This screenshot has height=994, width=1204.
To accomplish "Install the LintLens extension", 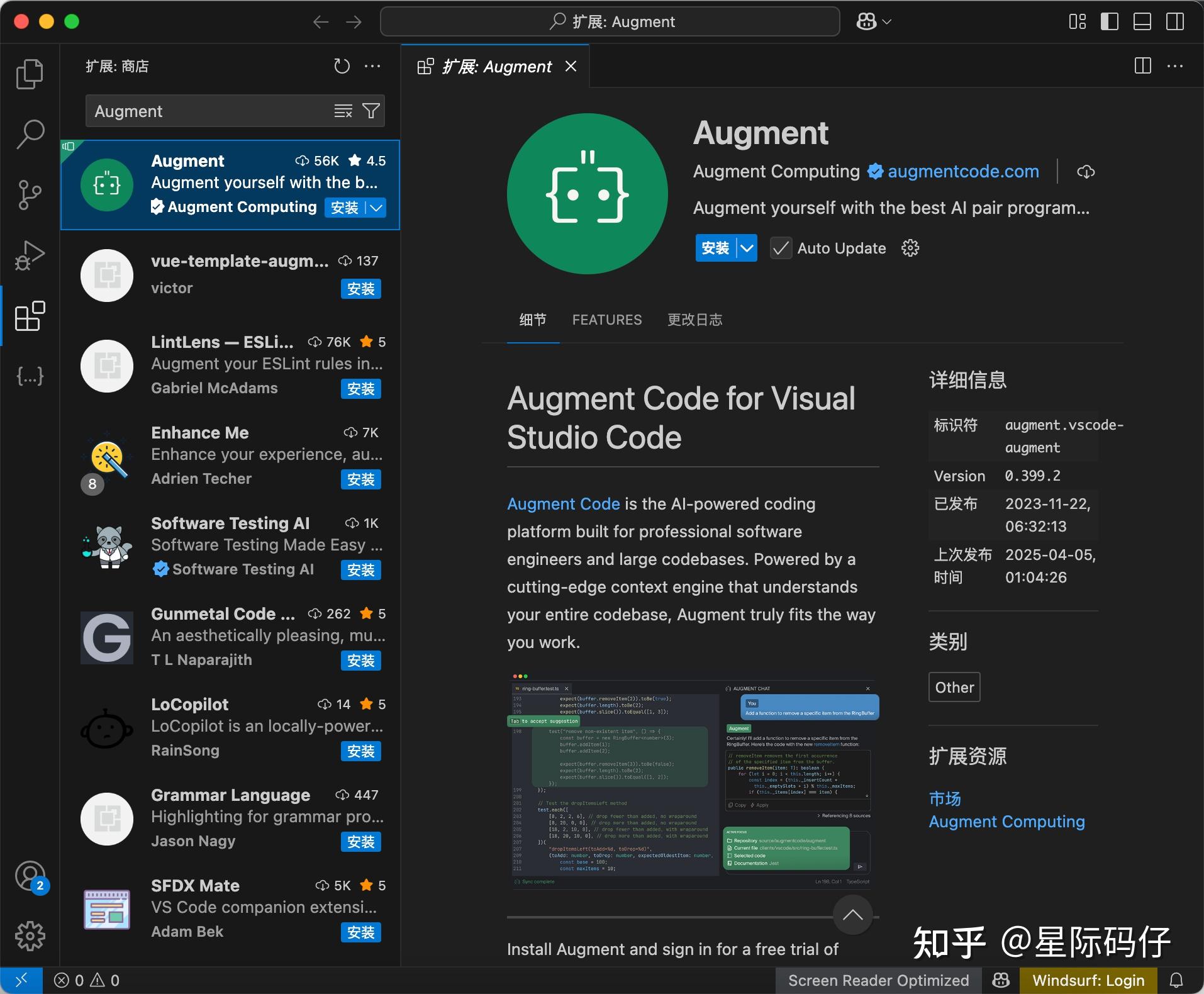I will (360, 389).
